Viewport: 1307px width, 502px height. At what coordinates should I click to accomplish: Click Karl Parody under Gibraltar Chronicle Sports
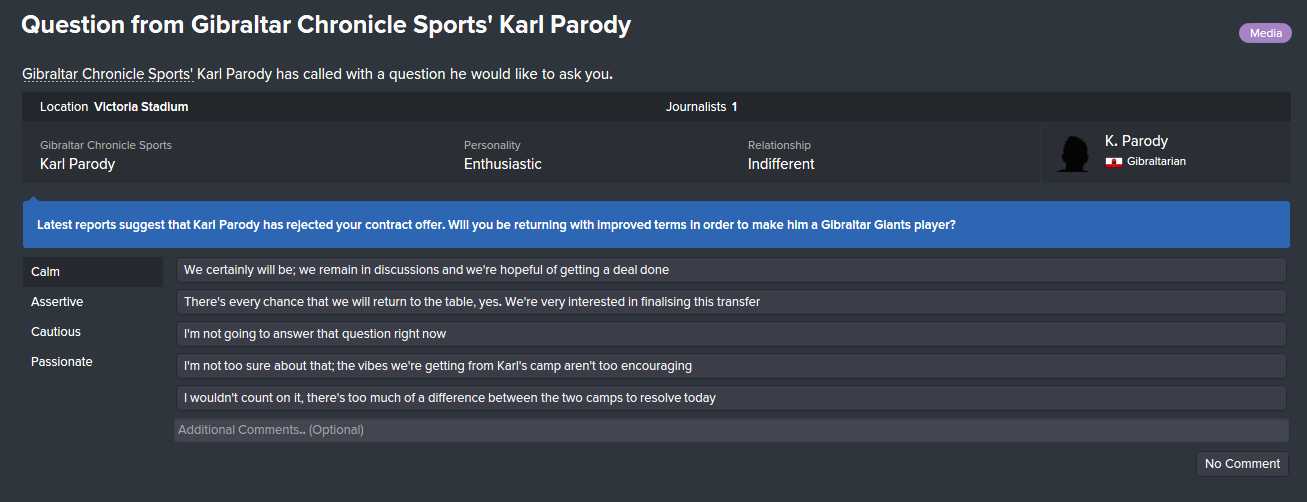pyautogui.click(x=77, y=164)
